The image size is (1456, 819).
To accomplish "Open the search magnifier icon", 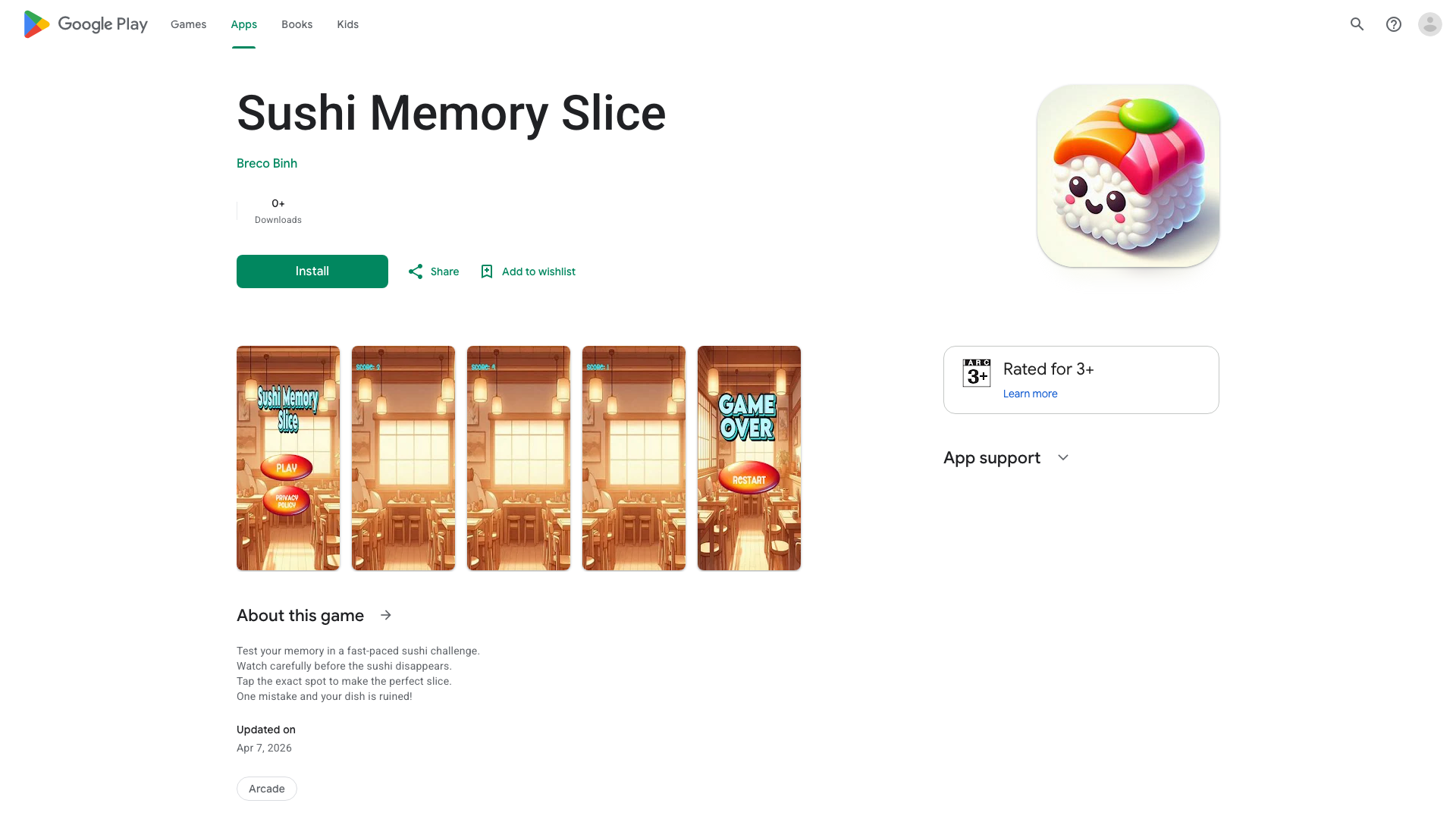I will 1357,24.
